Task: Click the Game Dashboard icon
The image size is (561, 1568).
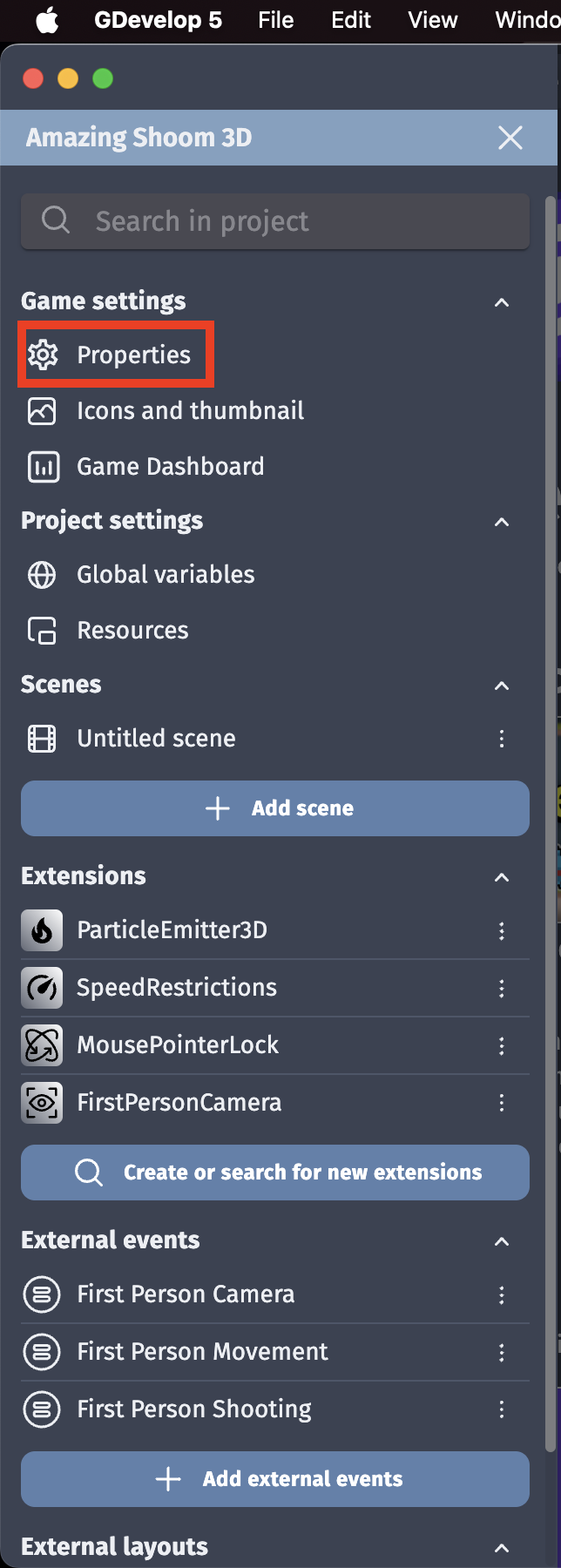Action: [42, 466]
